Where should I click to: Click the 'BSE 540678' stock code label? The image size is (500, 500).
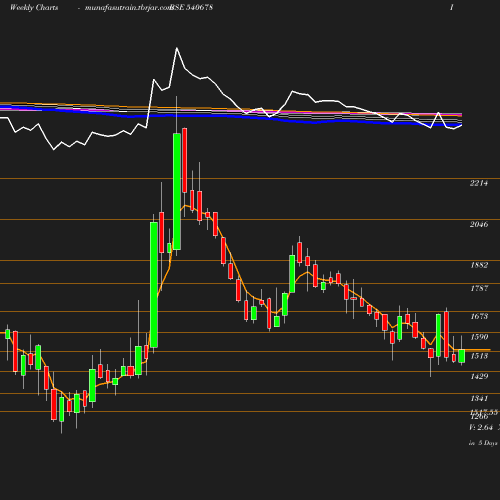pos(191,7)
